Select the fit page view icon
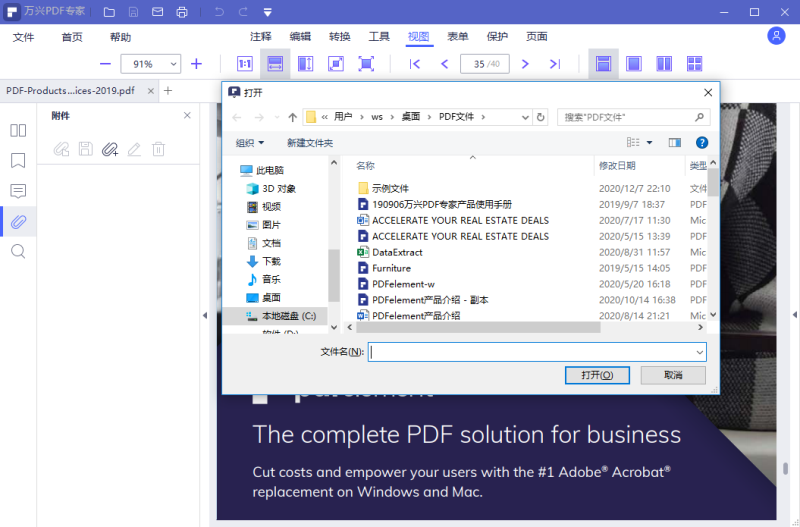800x527 pixels. pos(336,64)
